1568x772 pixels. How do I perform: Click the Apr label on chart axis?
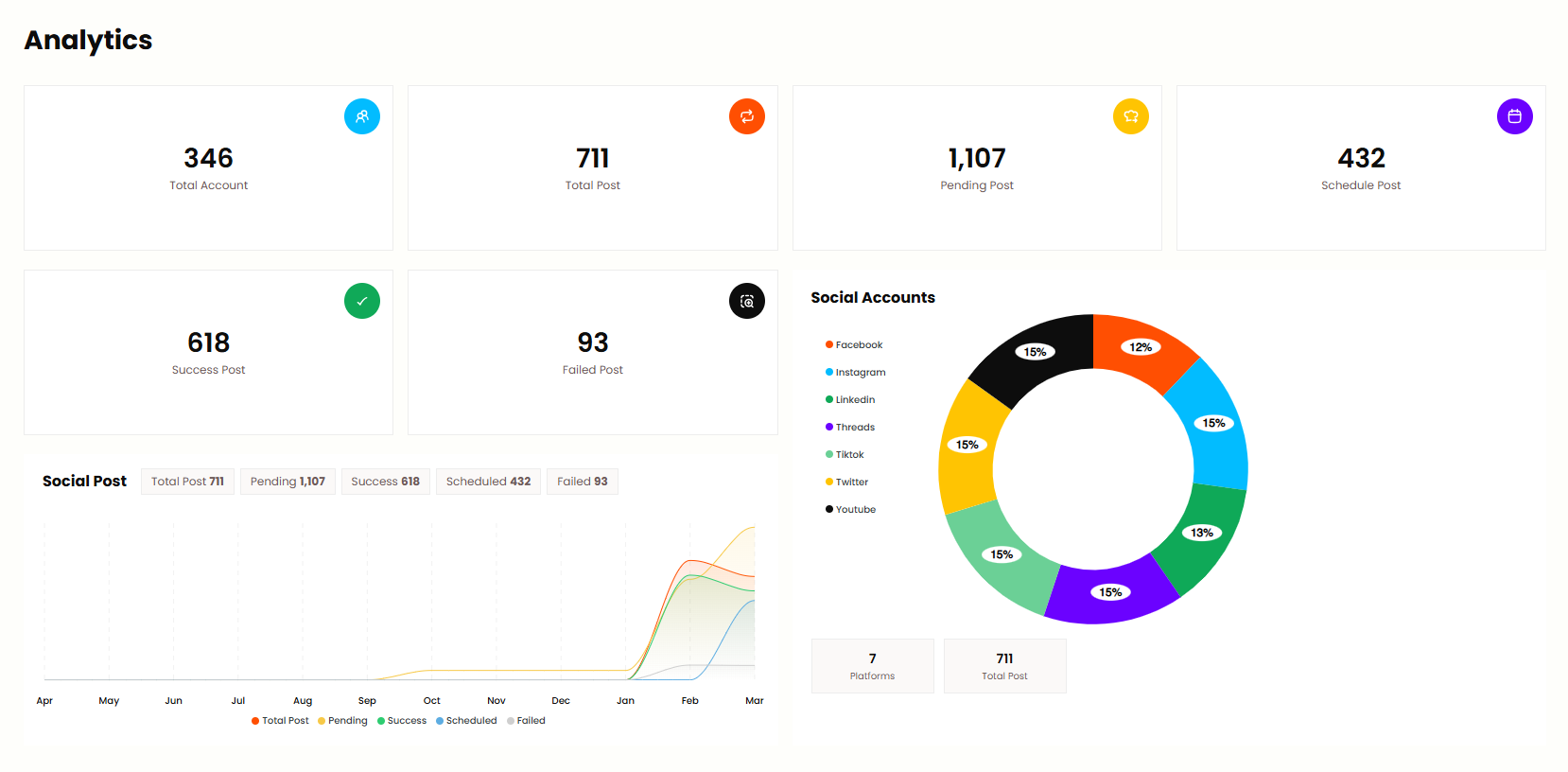click(44, 701)
